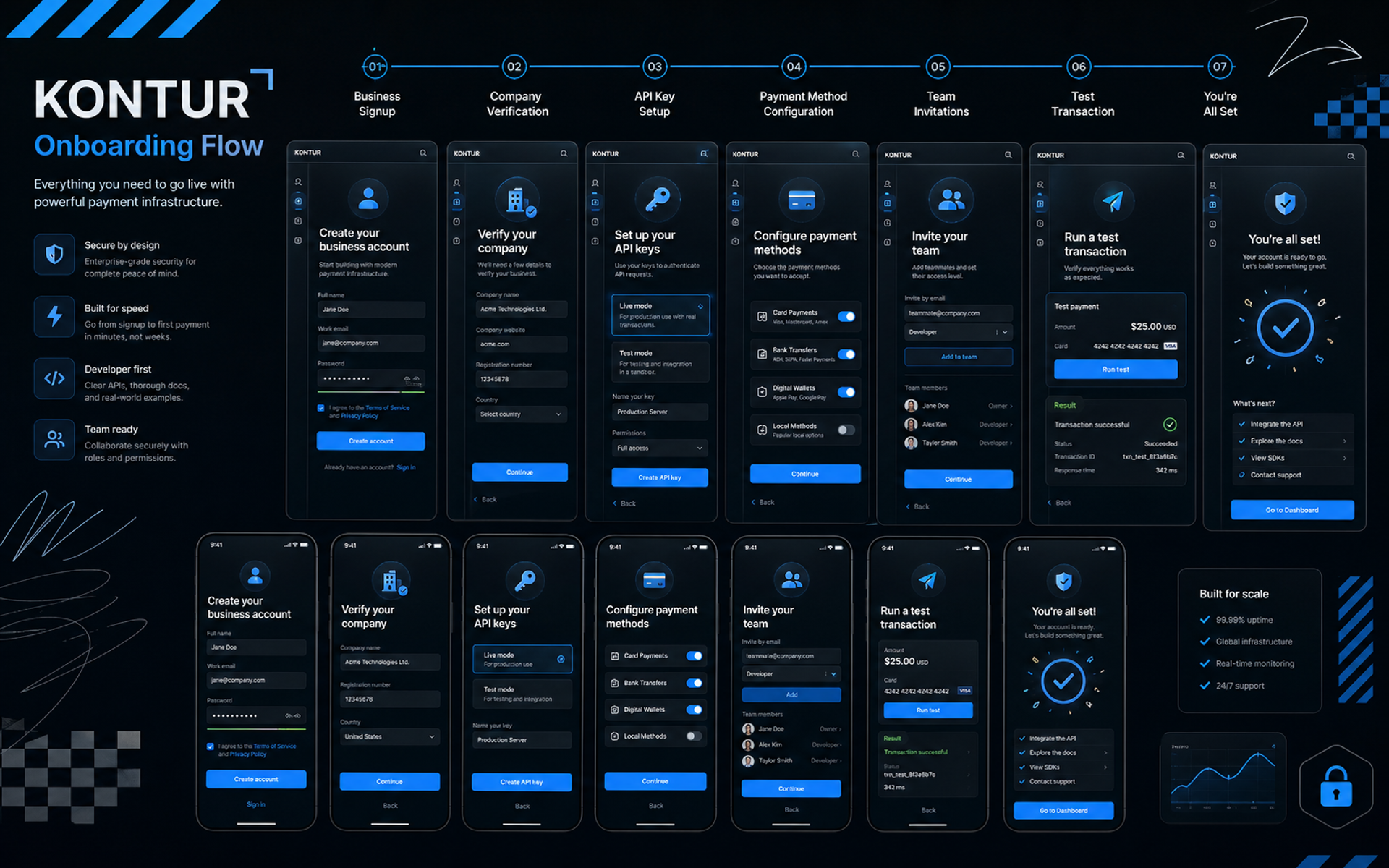Click the credit card icon in desktop payment methods screen
Screen dimensions: 1389x868
tap(801, 200)
